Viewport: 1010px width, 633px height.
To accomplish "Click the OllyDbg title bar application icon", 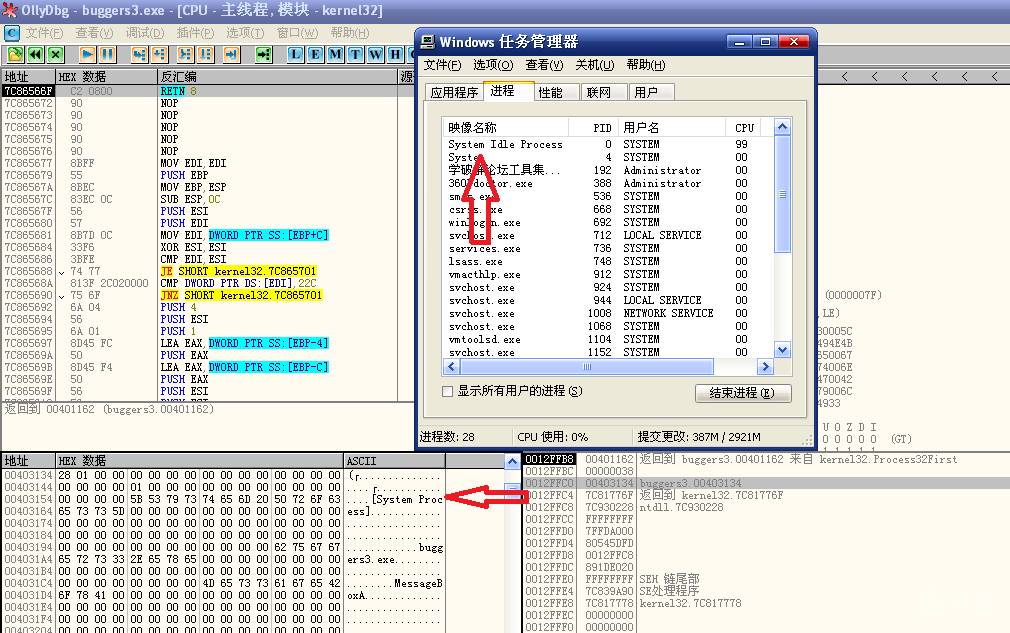I will click(x=10, y=10).
